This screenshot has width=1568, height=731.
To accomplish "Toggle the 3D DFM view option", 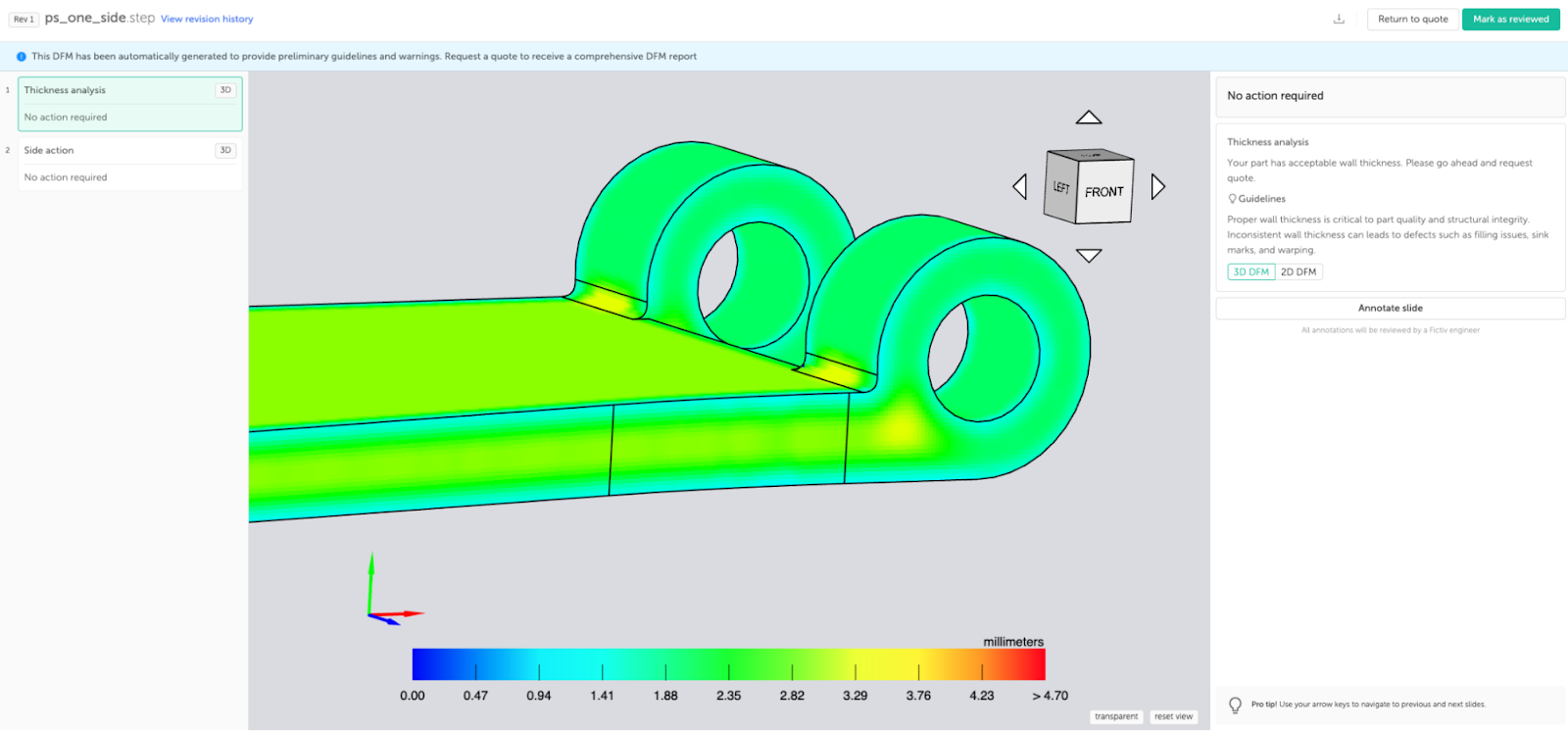I will (1251, 272).
